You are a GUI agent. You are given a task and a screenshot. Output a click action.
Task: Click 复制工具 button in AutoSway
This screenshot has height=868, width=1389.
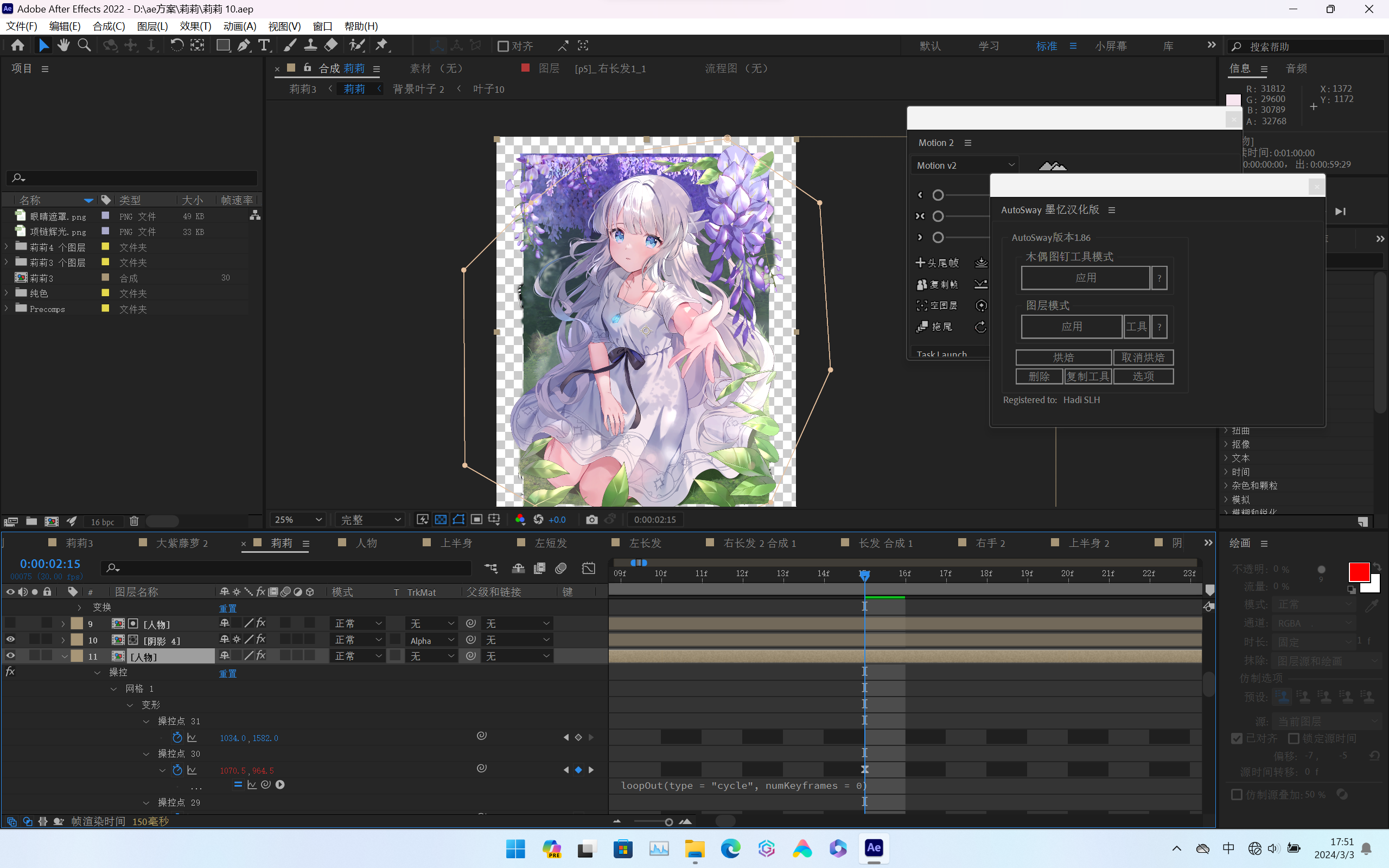[1088, 376]
